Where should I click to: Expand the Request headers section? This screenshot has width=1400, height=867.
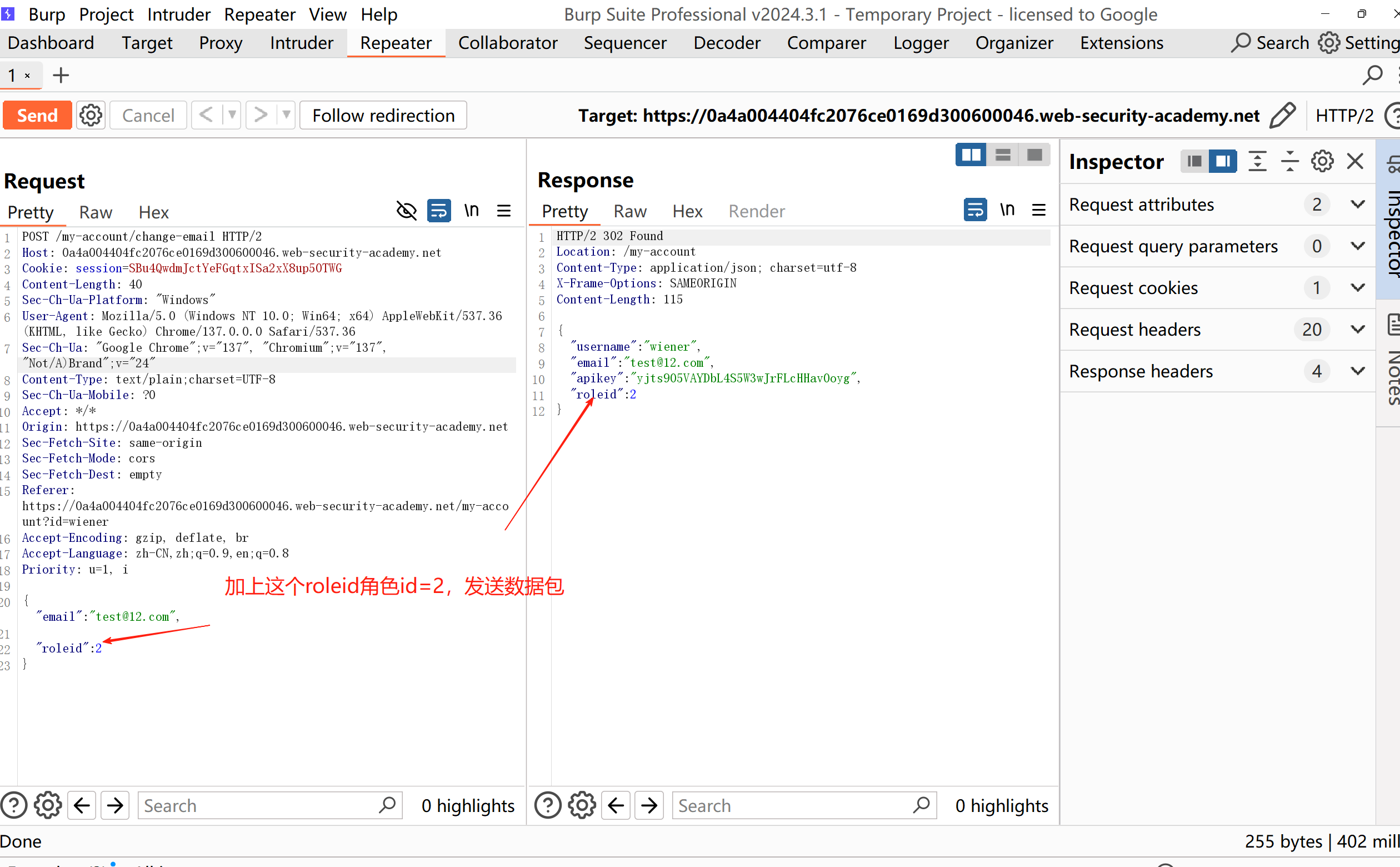pyautogui.click(x=1357, y=329)
